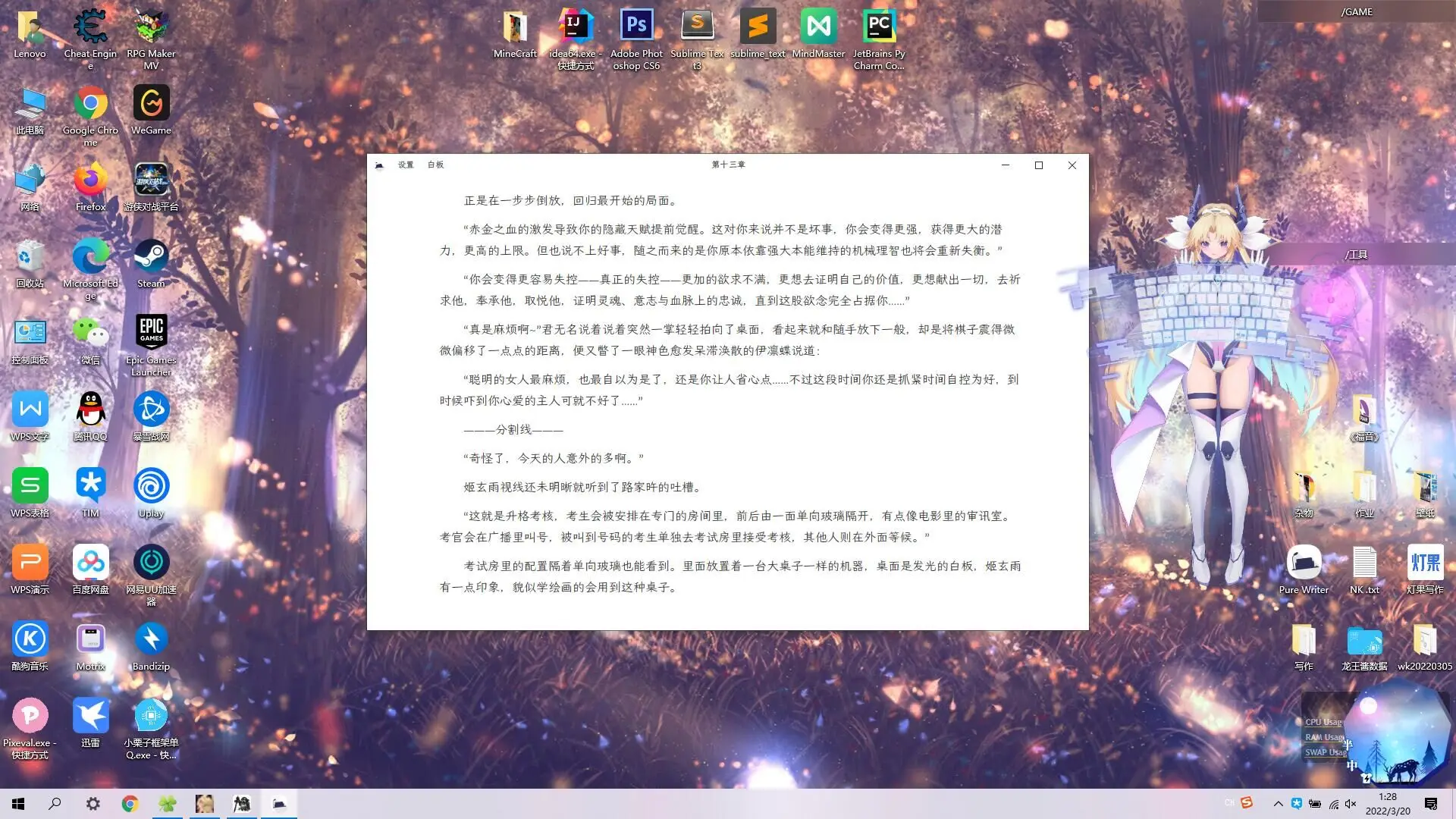Maximize the writer window
Viewport: 1456px width, 819px height.
(1039, 165)
